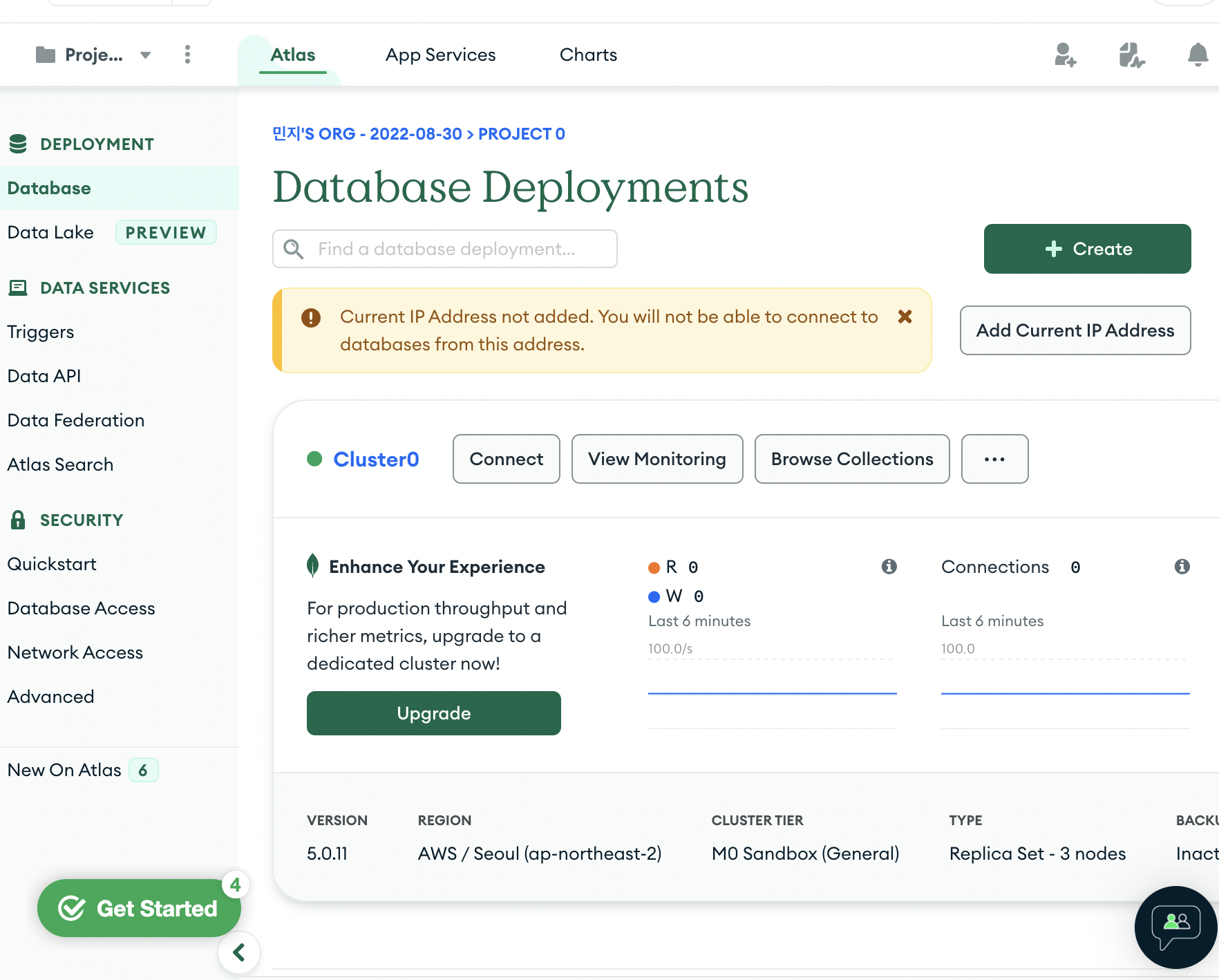Click the Deployment stack icon
Image resolution: width=1219 pixels, height=980 pixels.
click(18, 144)
